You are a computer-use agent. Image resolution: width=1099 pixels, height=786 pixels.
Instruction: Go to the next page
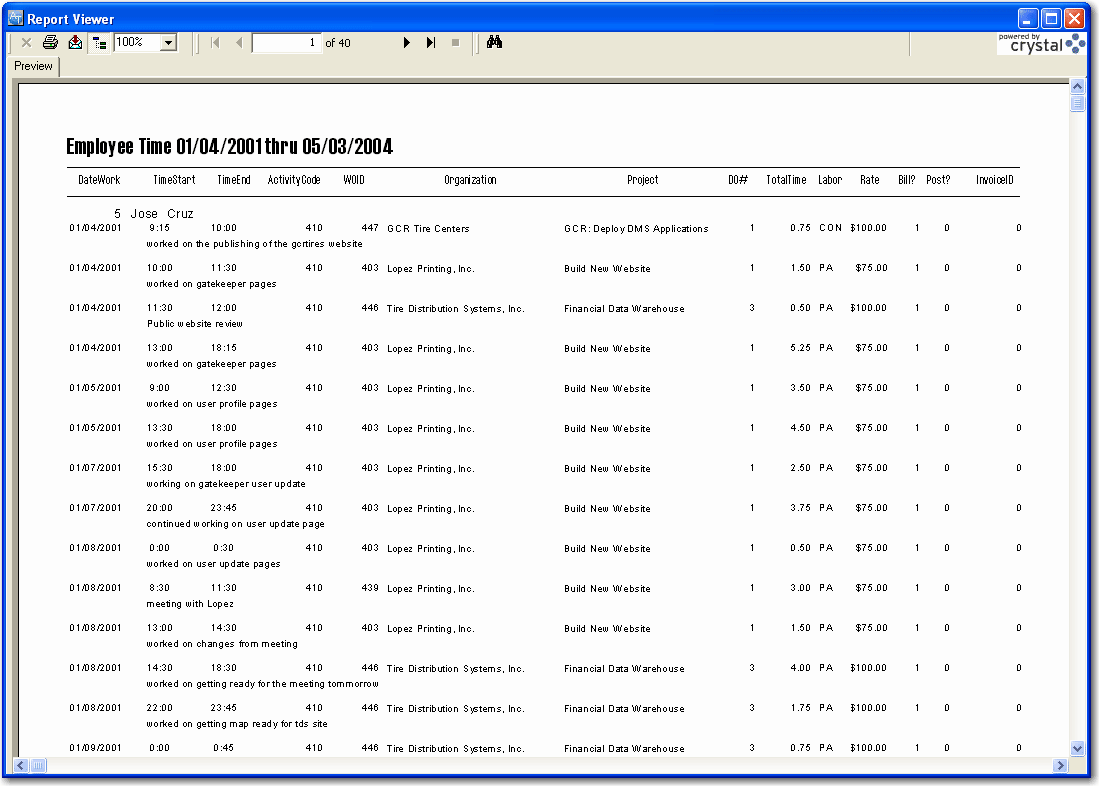pyautogui.click(x=407, y=43)
